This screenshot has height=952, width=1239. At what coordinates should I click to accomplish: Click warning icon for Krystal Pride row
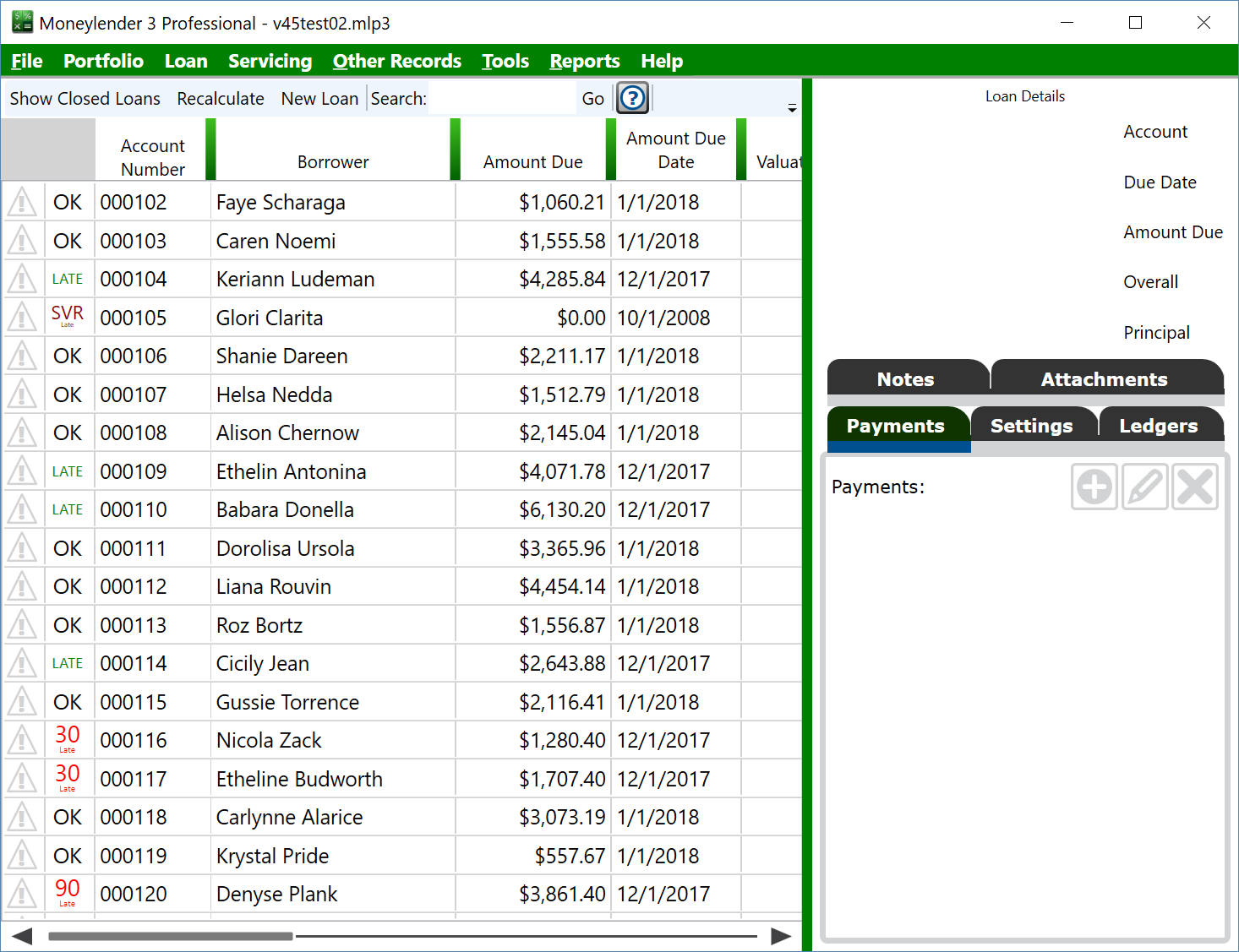(22, 856)
